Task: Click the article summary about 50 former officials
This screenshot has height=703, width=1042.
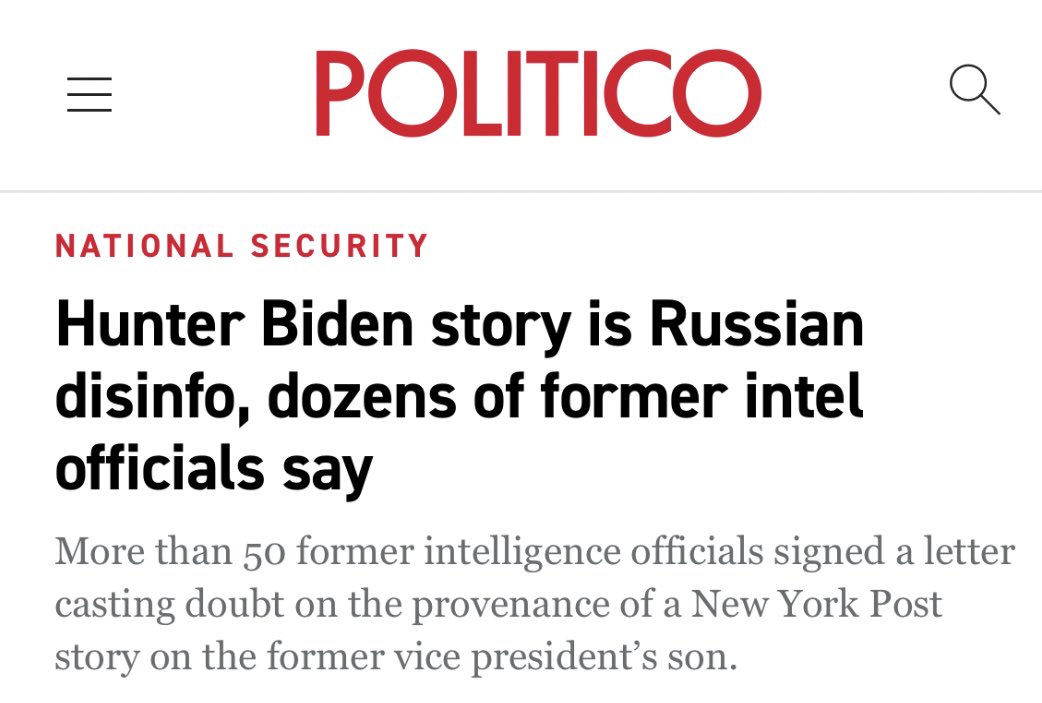Action: pyautogui.click(x=534, y=605)
